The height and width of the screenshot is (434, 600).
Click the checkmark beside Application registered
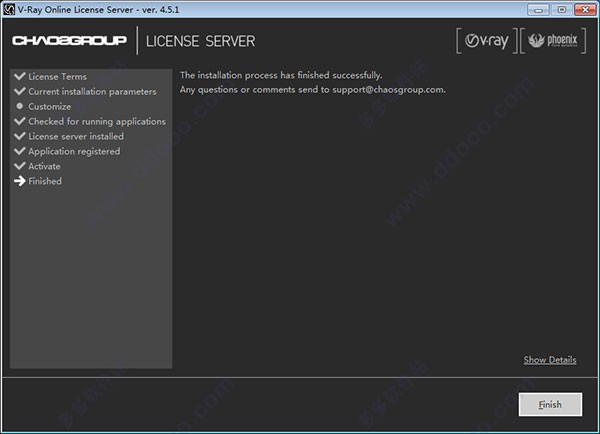click(19, 151)
